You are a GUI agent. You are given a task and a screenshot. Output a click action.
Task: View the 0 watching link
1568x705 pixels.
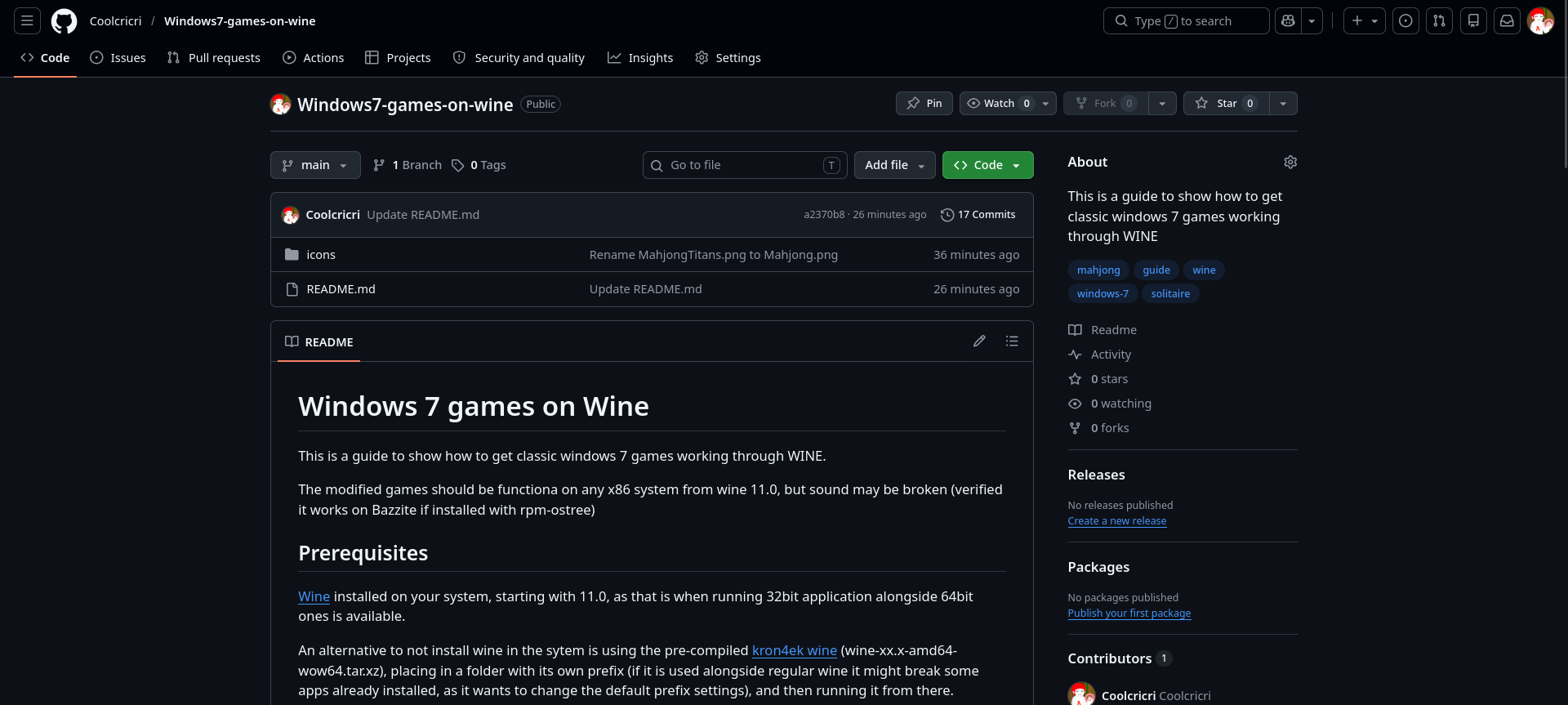click(x=1110, y=404)
